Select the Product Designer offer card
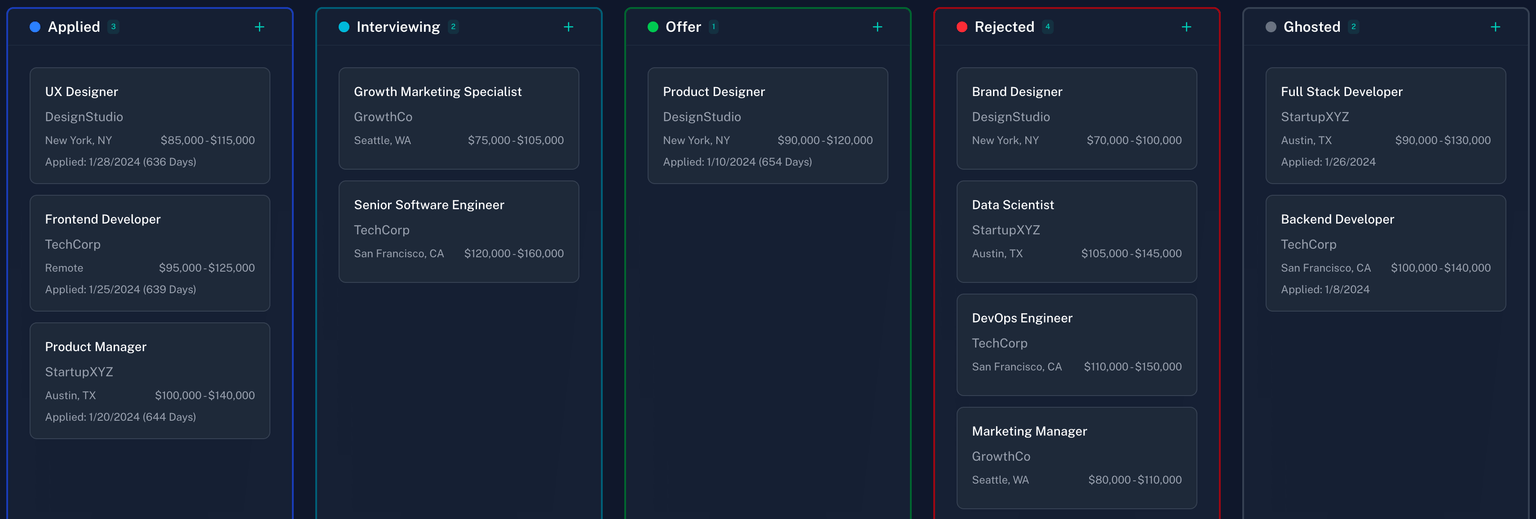 coord(768,125)
